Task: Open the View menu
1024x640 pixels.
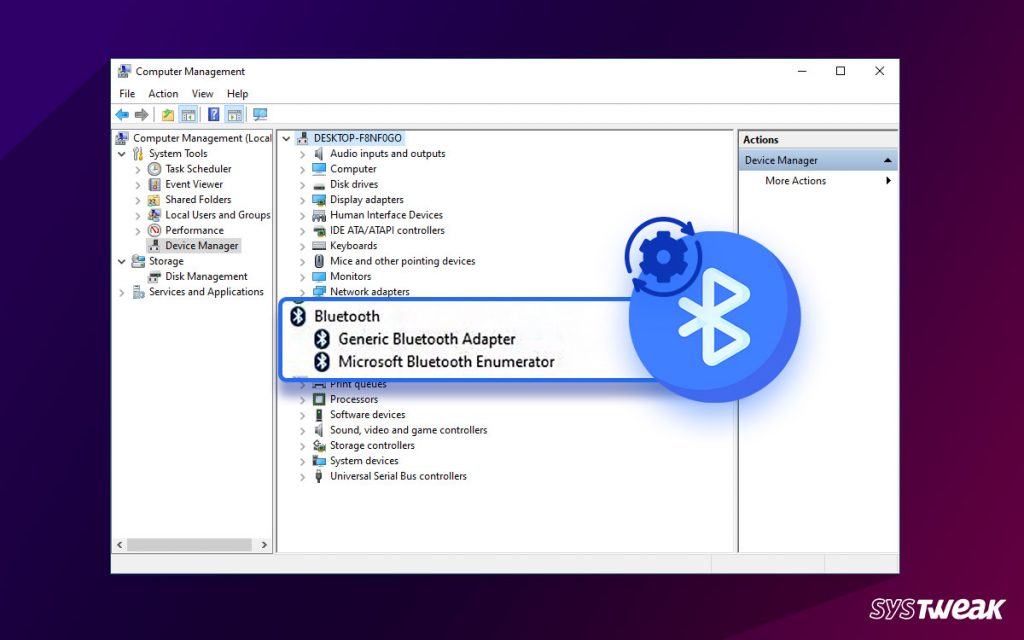Action: pyautogui.click(x=202, y=93)
